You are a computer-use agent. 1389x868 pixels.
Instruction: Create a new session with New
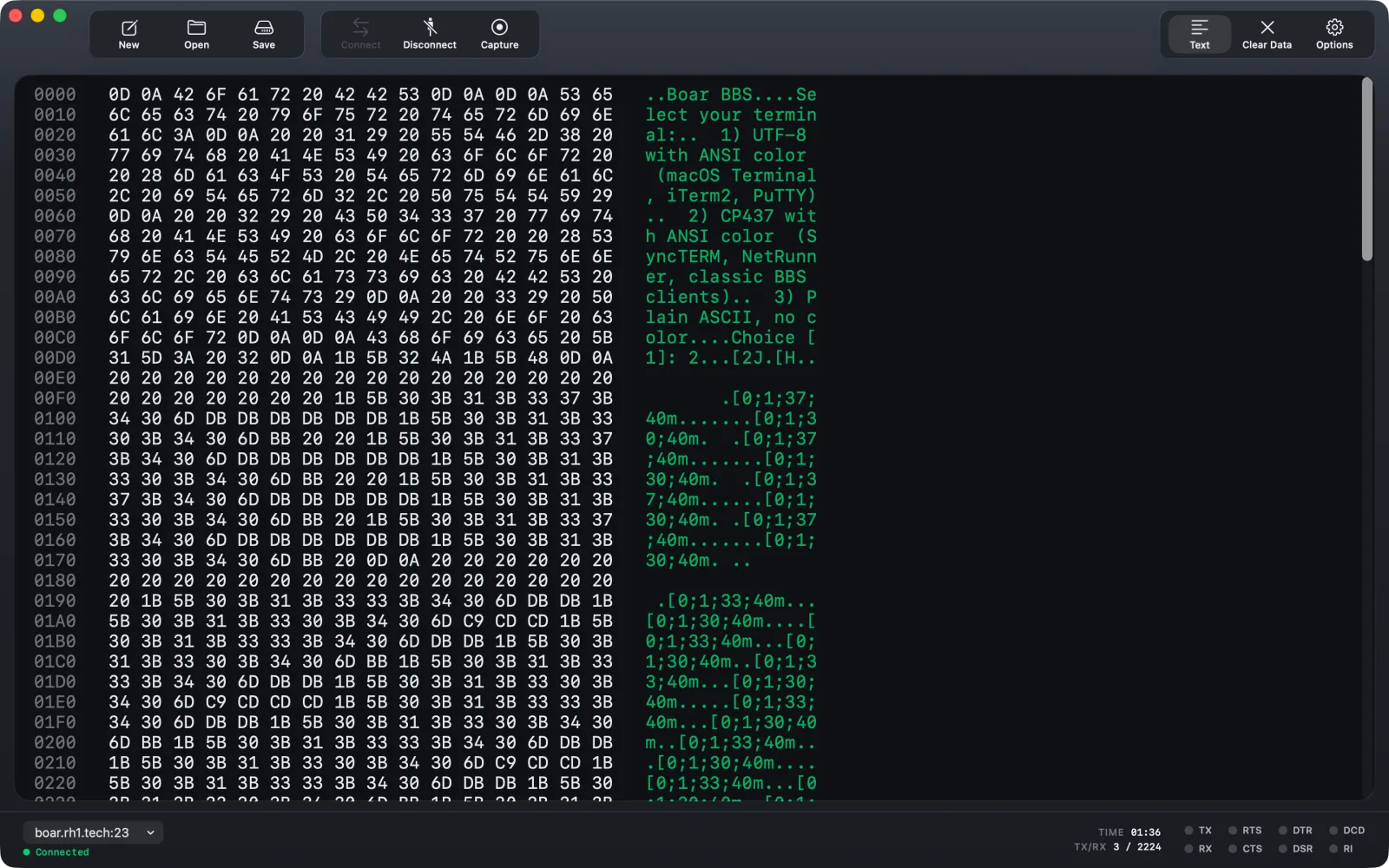point(128,35)
